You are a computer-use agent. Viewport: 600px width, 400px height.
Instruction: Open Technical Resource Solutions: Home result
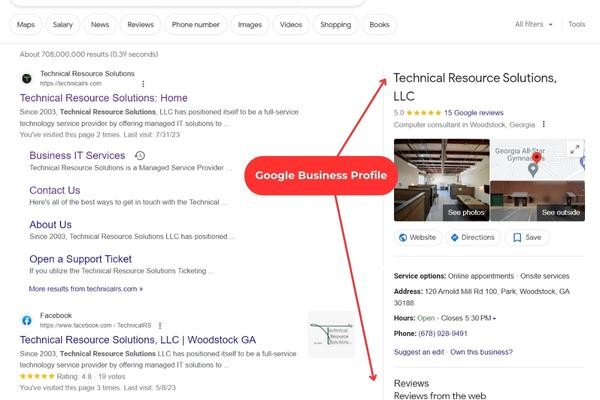(104, 98)
